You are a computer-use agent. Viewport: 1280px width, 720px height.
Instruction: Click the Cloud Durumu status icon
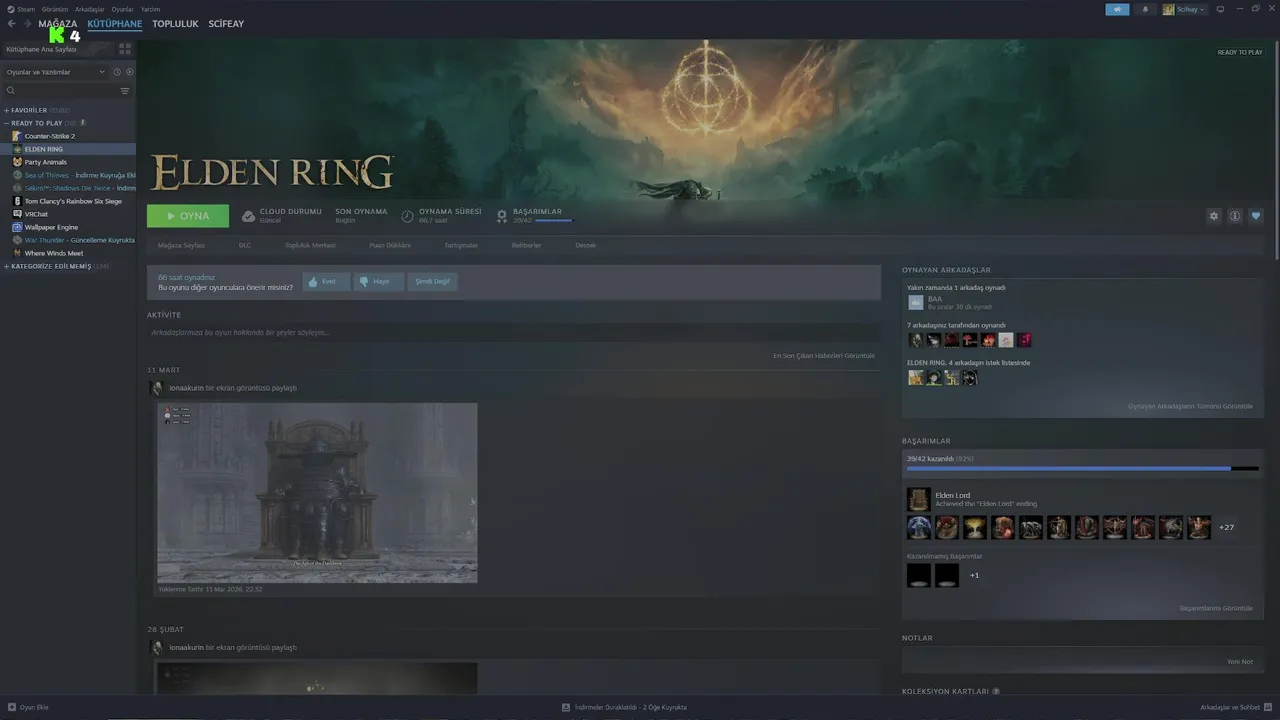click(x=248, y=216)
